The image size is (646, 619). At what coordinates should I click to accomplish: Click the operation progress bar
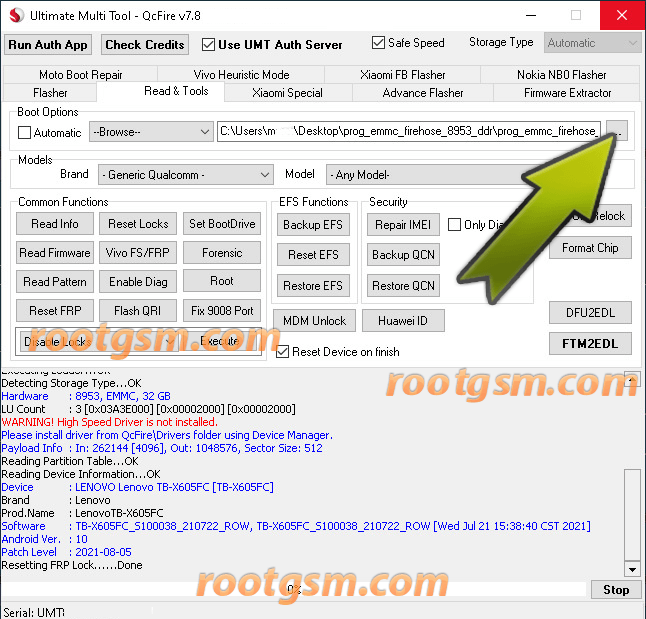pos(294,589)
